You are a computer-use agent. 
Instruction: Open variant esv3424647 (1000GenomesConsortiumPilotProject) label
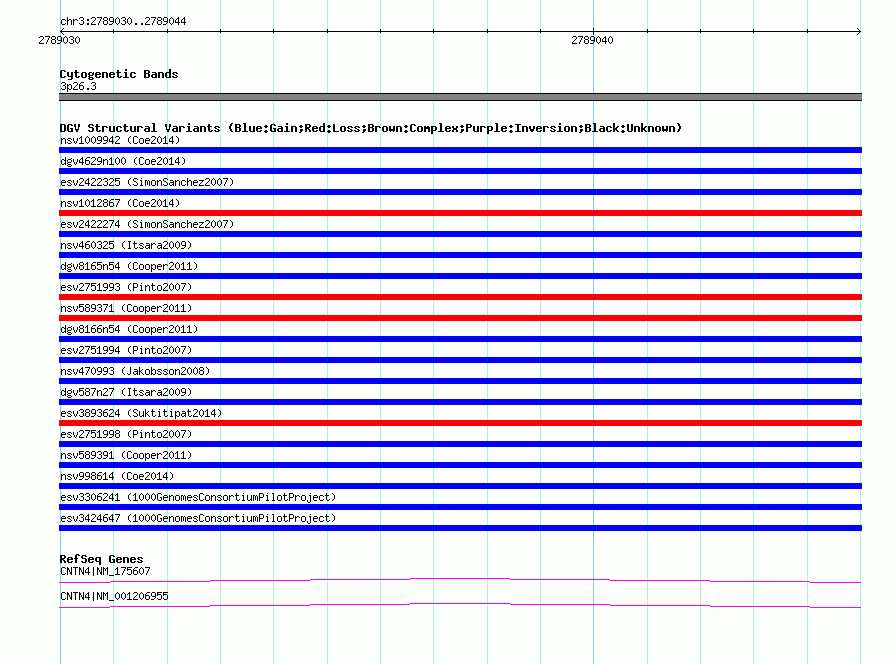(x=198, y=518)
